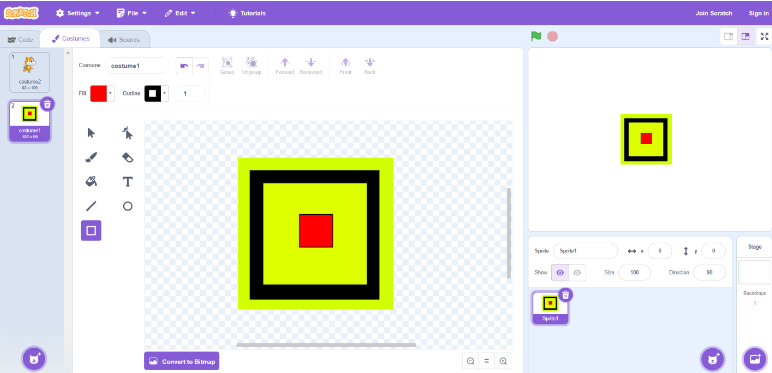Click the black square border shape
The width and height of the screenshot is (772, 373).
pos(256,235)
